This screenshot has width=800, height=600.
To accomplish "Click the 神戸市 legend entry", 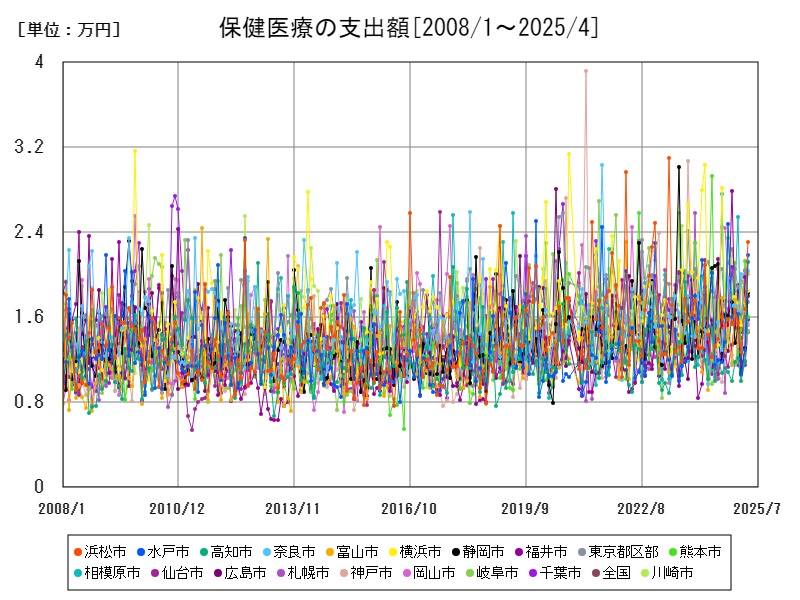I will pos(366,573).
